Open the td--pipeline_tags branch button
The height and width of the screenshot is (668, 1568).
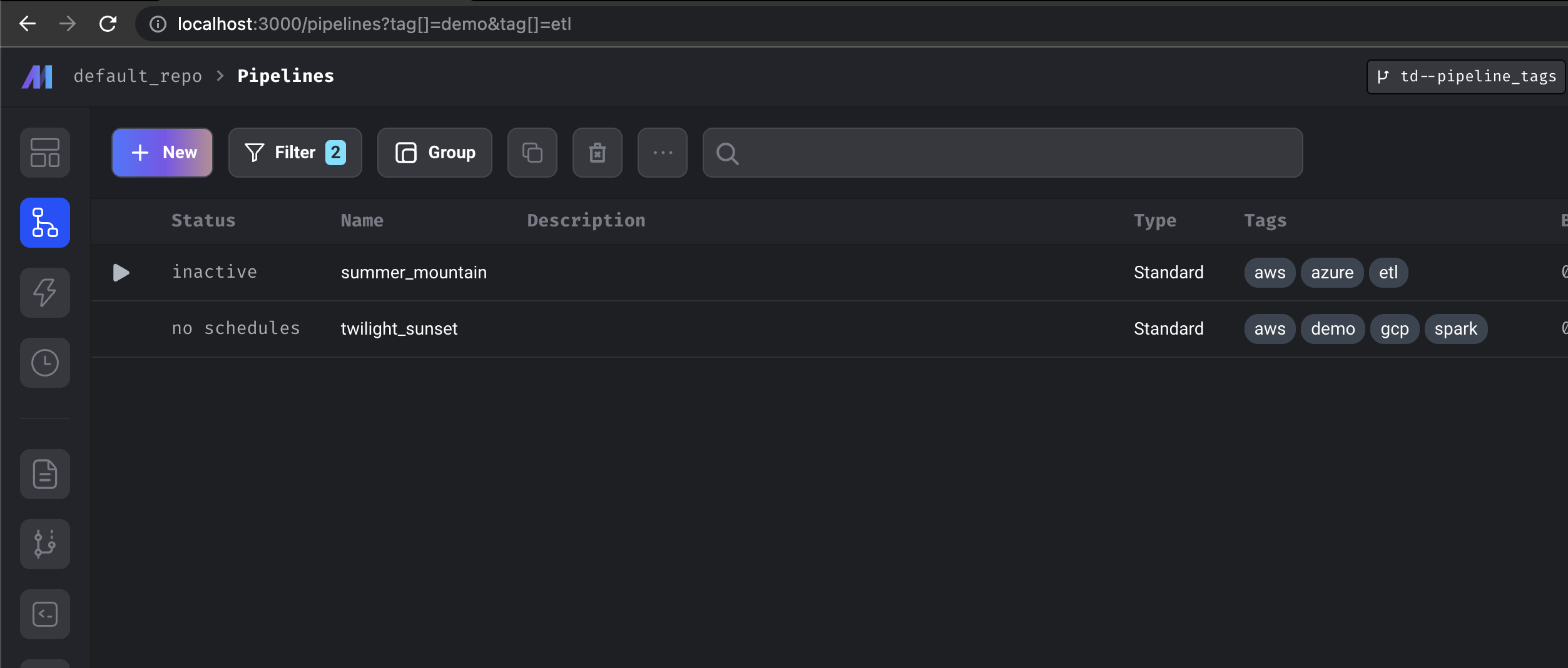pos(1466,76)
